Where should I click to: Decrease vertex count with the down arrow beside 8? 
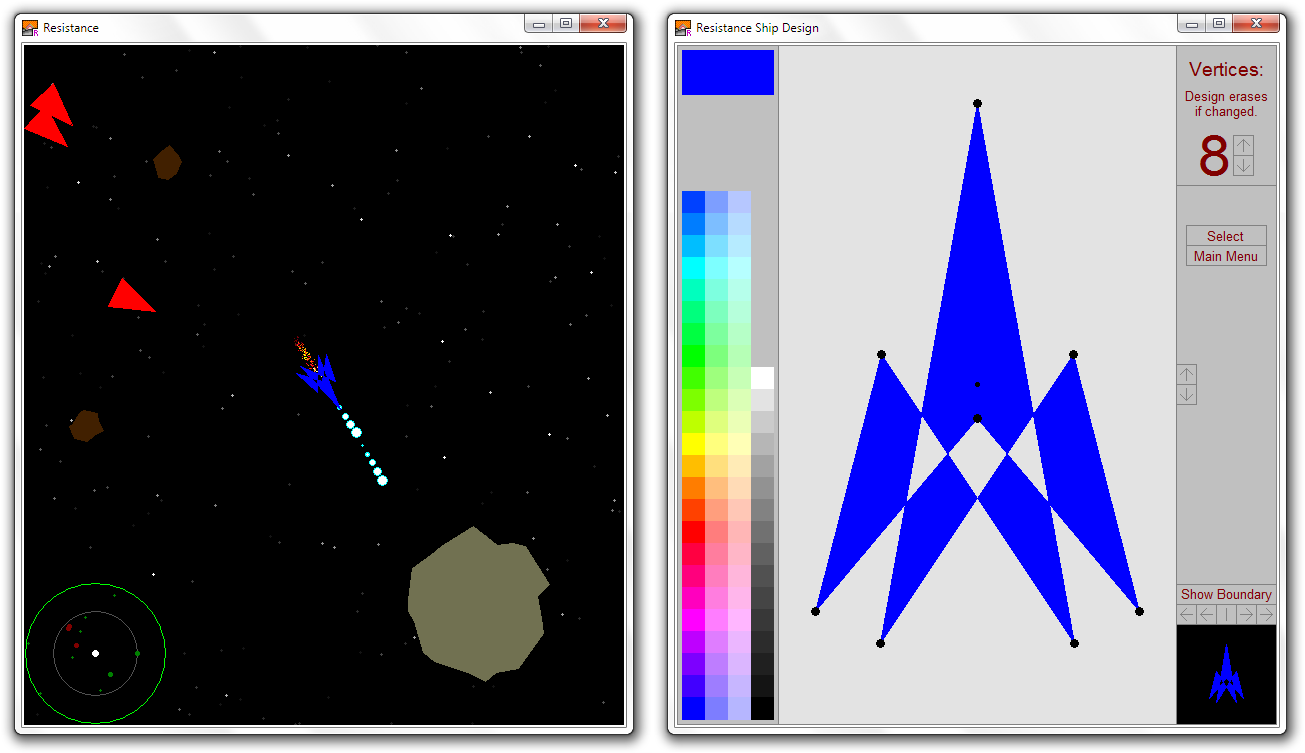click(x=1243, y=166)
